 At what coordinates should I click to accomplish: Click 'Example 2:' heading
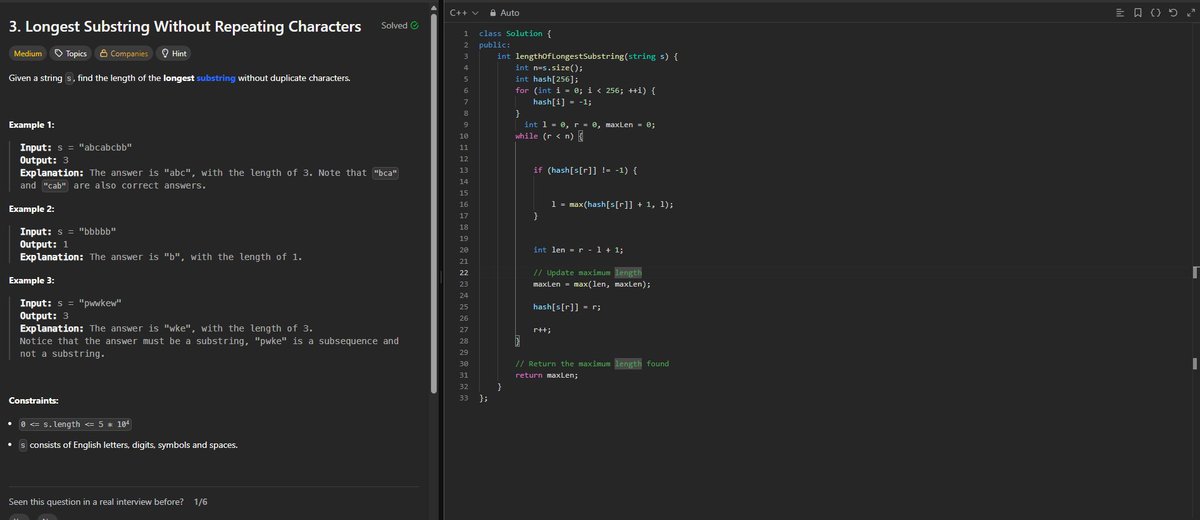pos(31,209)
